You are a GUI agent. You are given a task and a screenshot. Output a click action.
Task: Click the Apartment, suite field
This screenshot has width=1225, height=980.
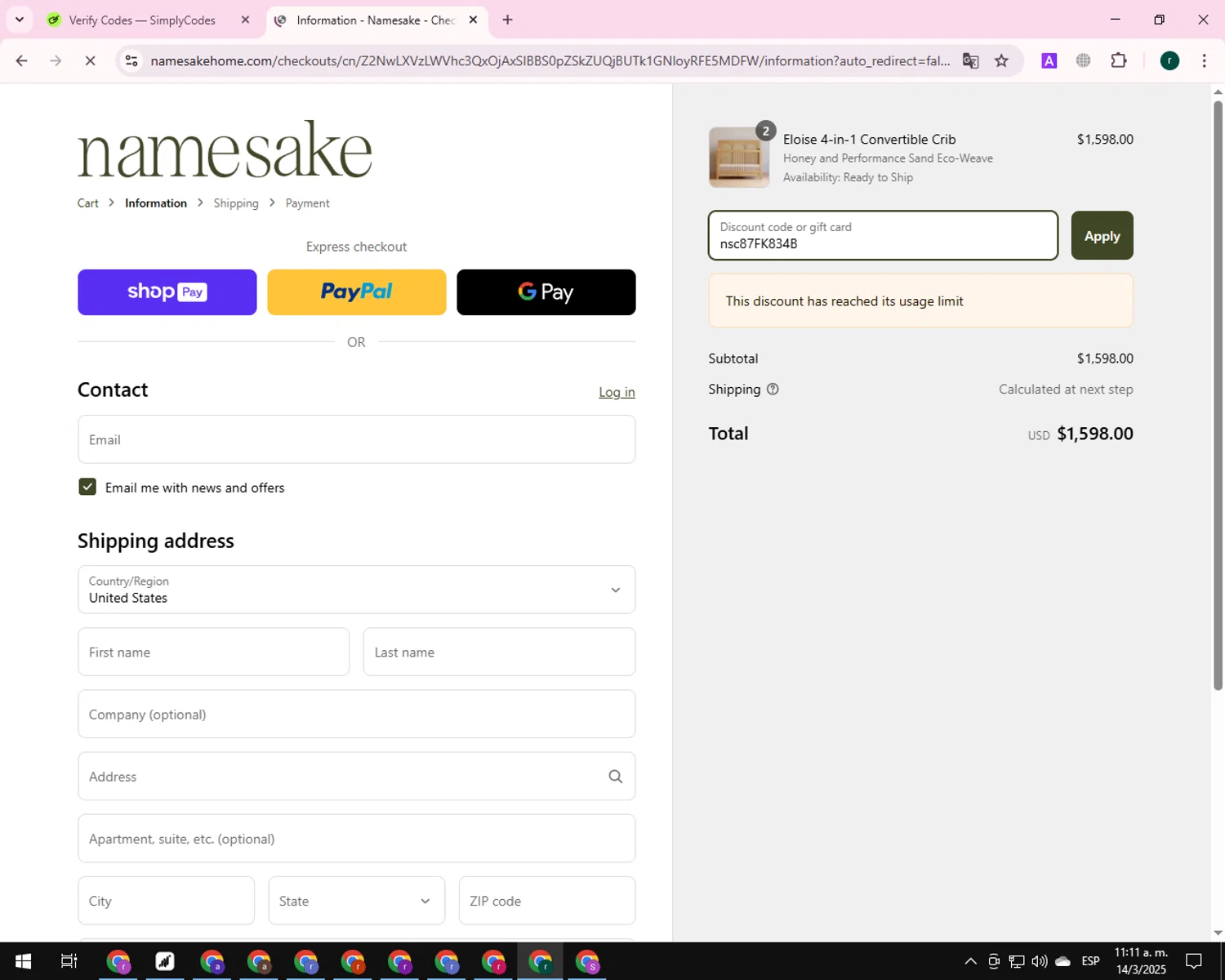[x=357, y=839]
